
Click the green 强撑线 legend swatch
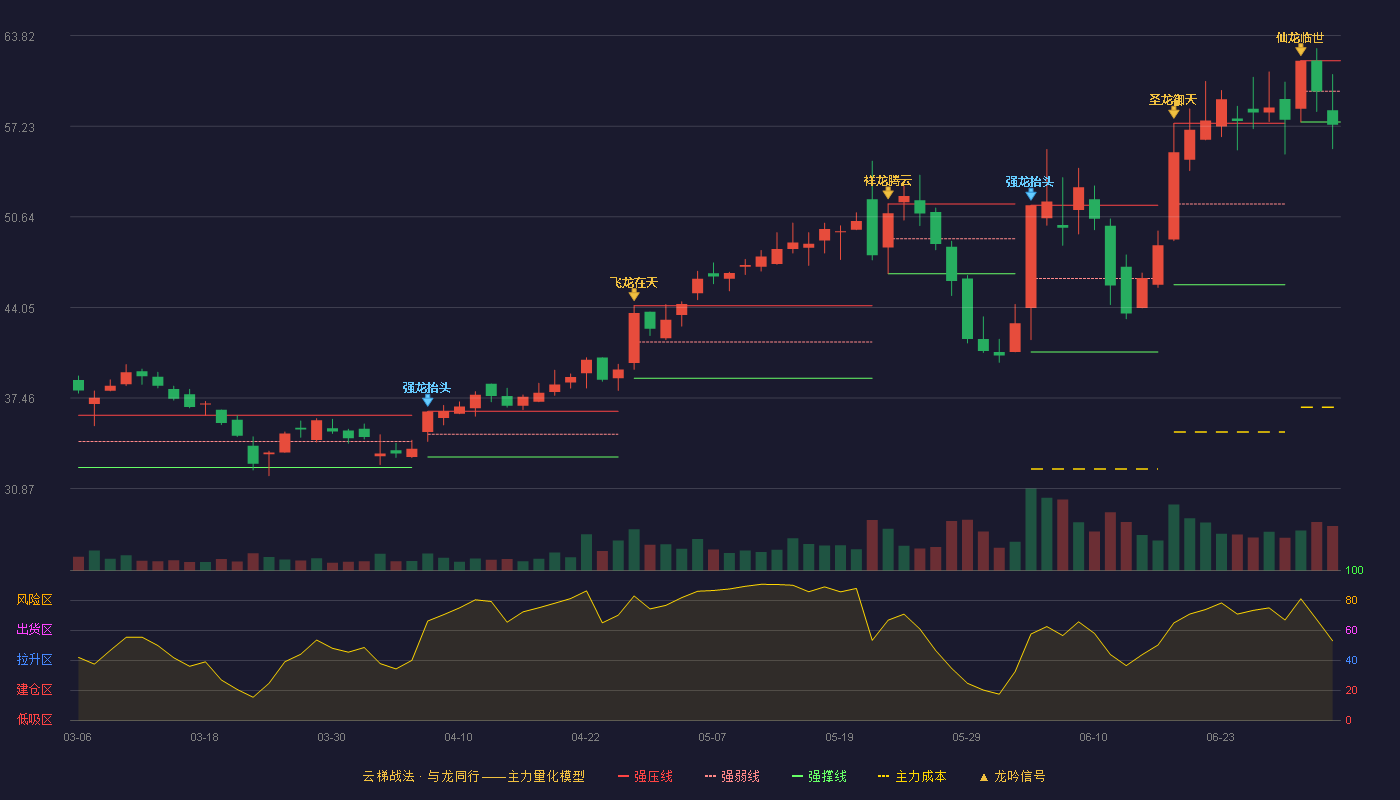(x=797, y=776)
